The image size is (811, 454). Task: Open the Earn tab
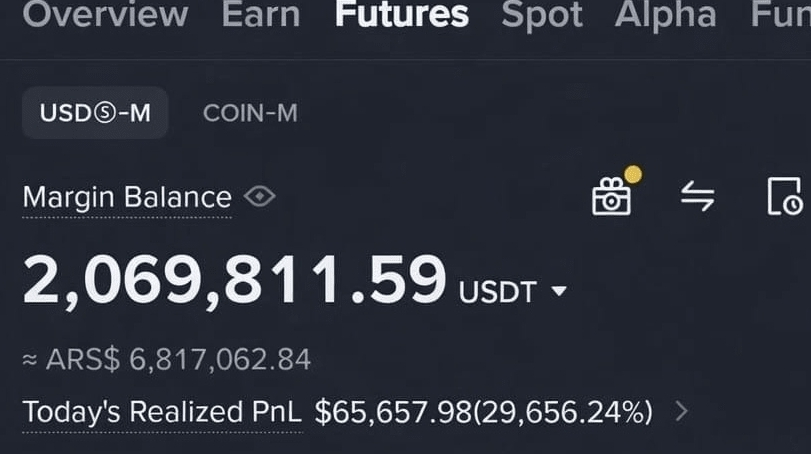pyautogui.click(x=261, y=14)
